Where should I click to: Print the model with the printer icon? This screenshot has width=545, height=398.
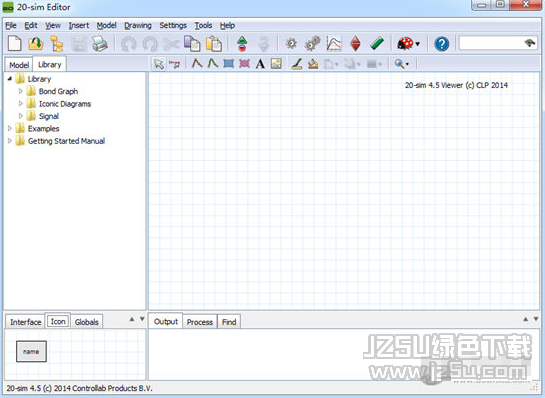(x=100, y=44)
